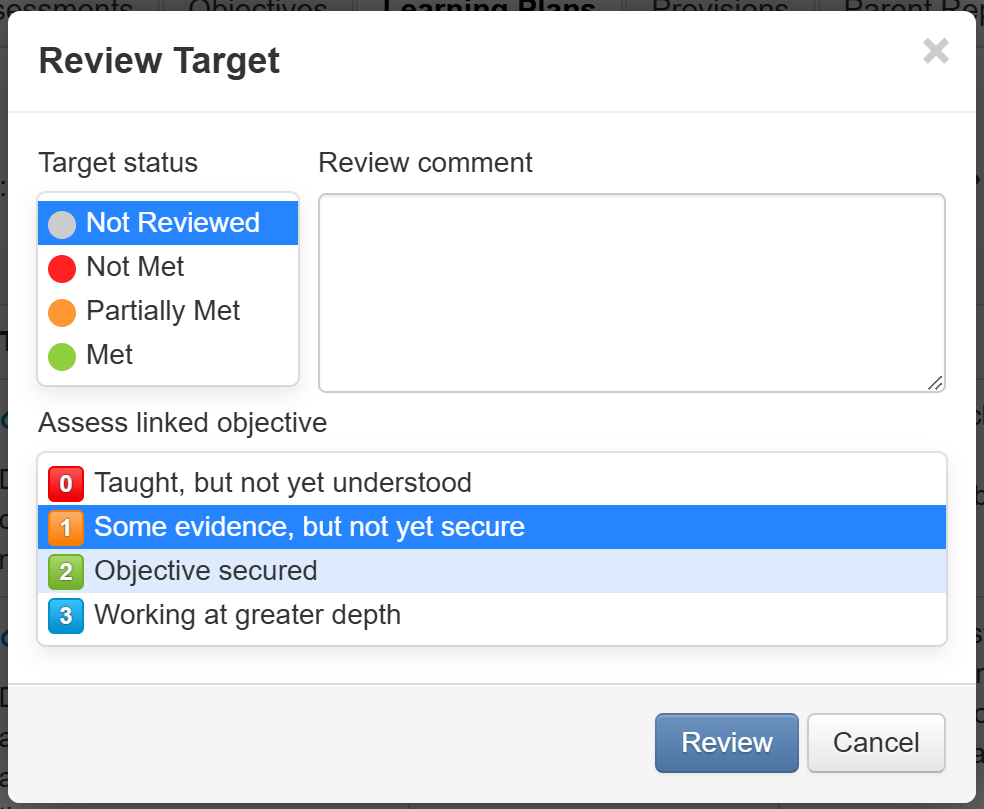
Task: Choose 'Objective secured' text in linked objective list
Action: click(205, 571)
